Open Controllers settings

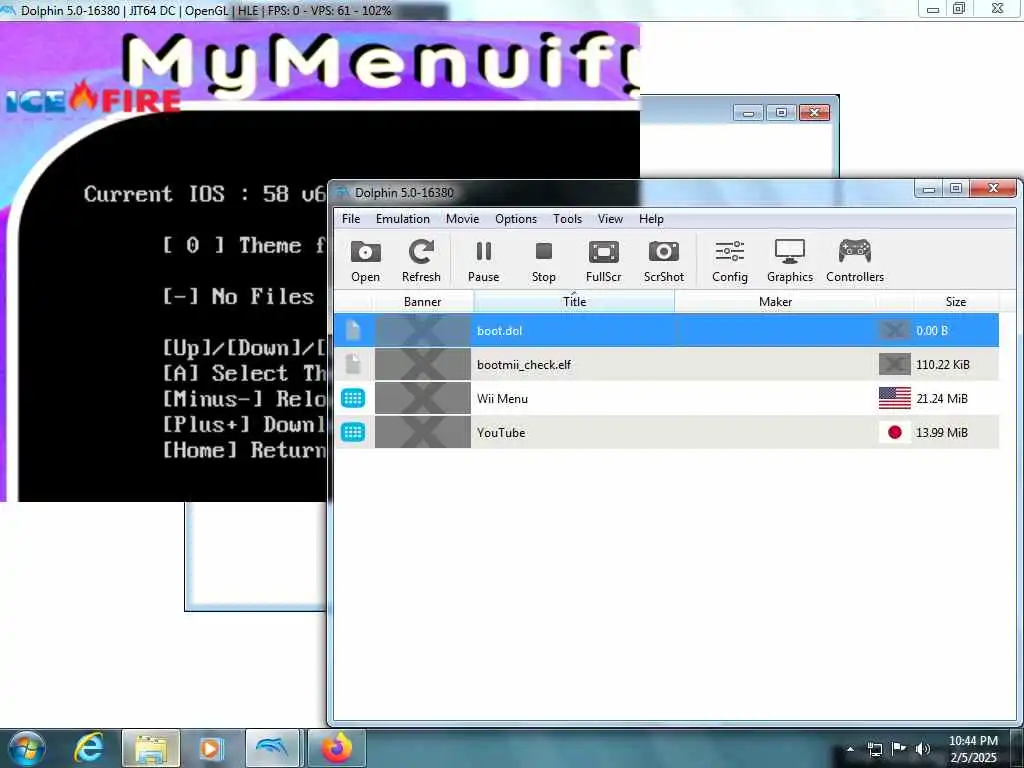point(855,261)
